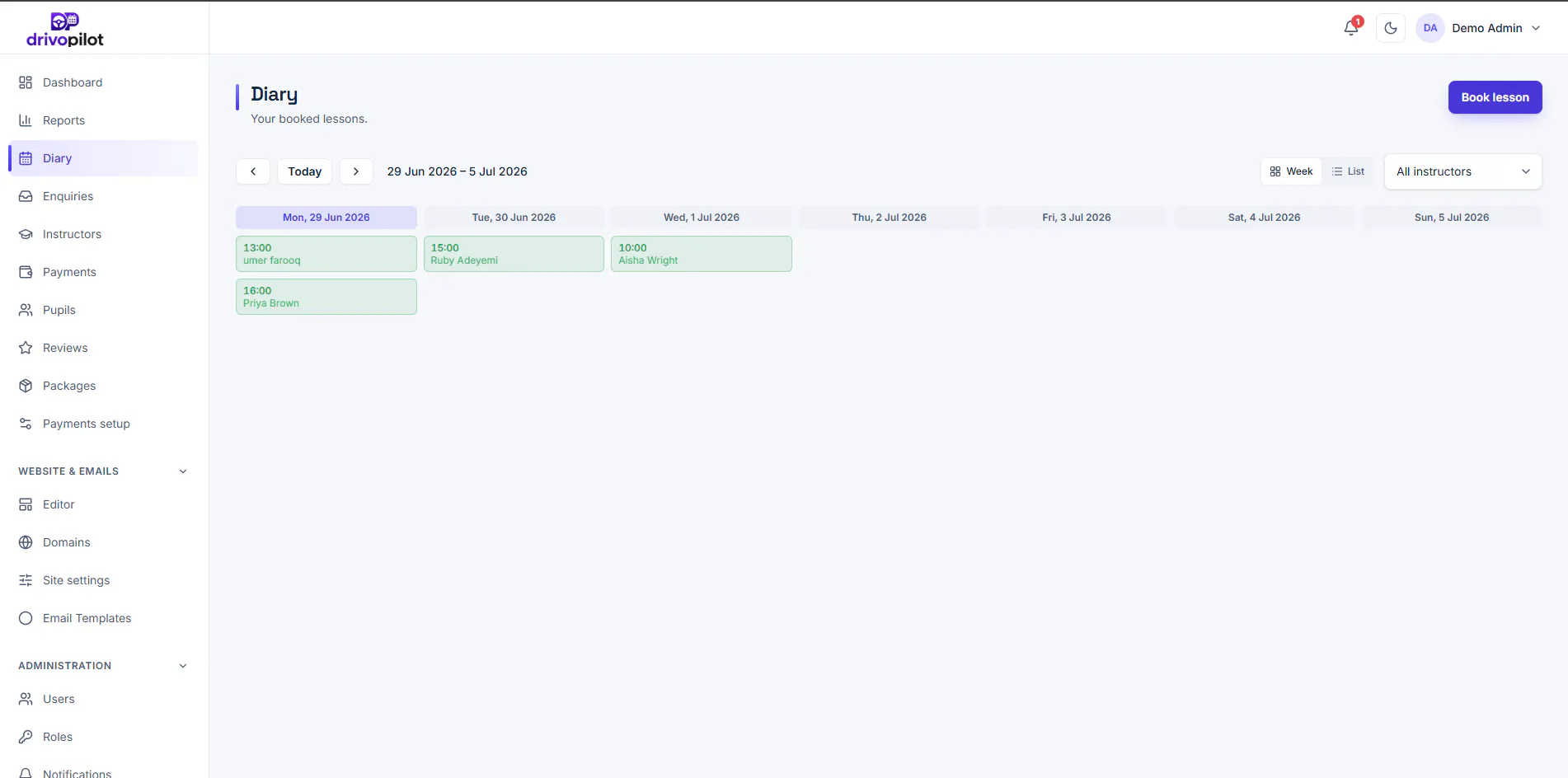Click the Site settings sliders icon

(26, 580)
